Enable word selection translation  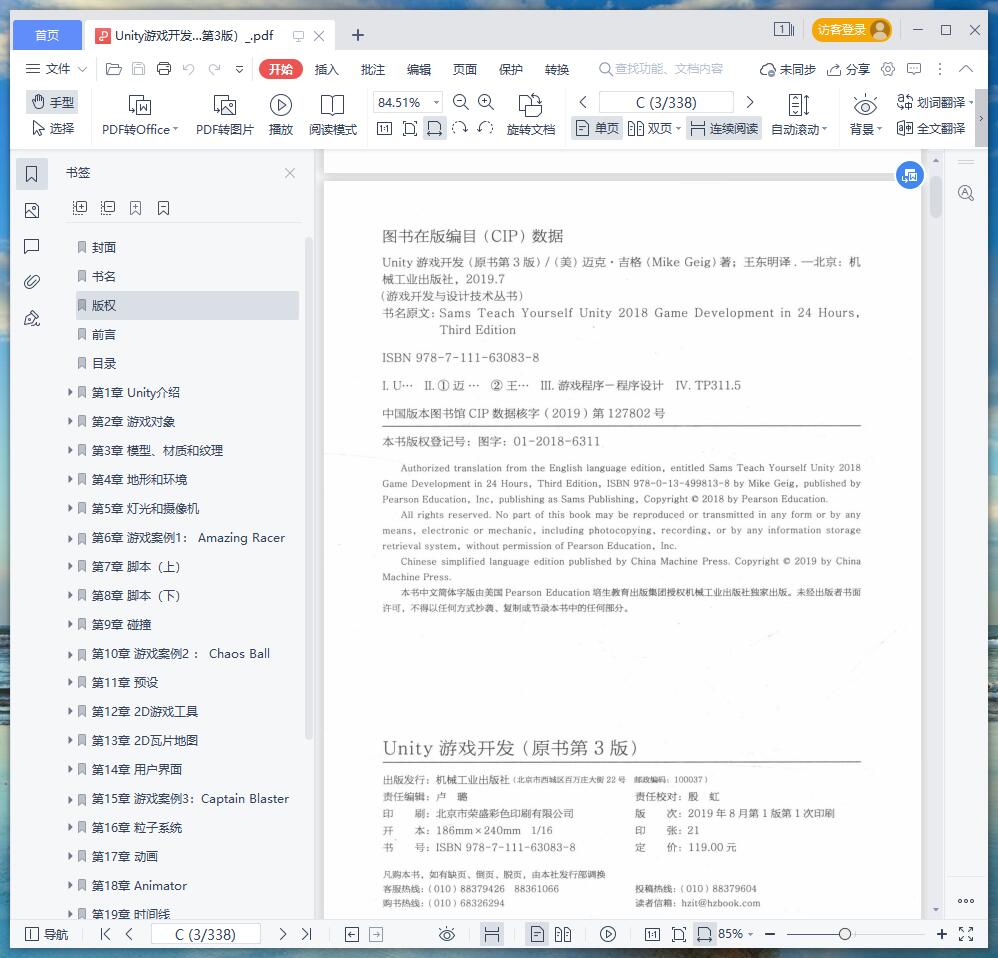[934, 102]
